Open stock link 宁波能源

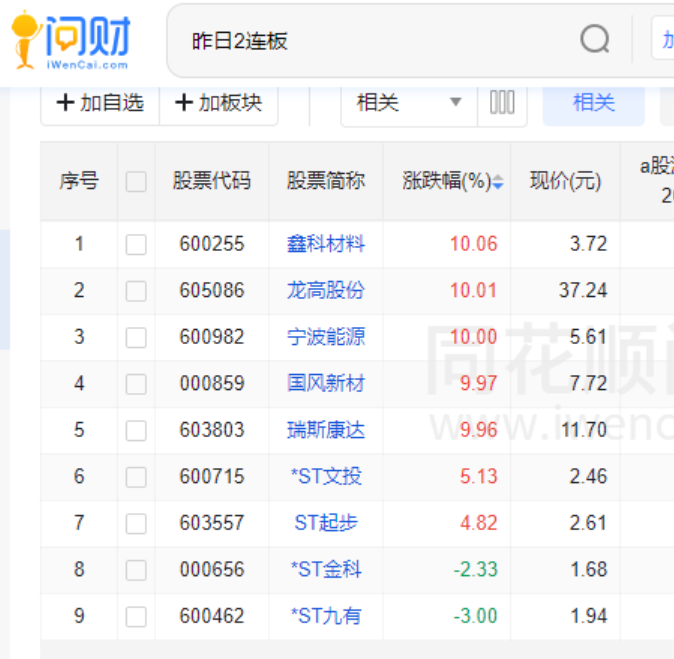click(x=326, y=337)
